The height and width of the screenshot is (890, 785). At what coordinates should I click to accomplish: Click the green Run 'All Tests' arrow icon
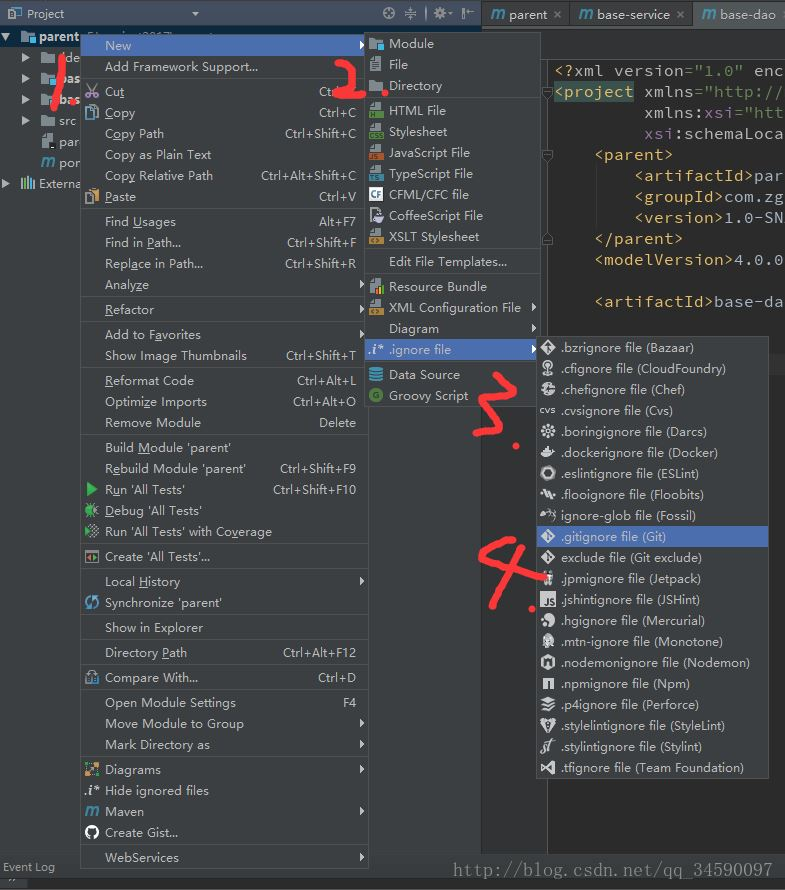pos(92,489)
